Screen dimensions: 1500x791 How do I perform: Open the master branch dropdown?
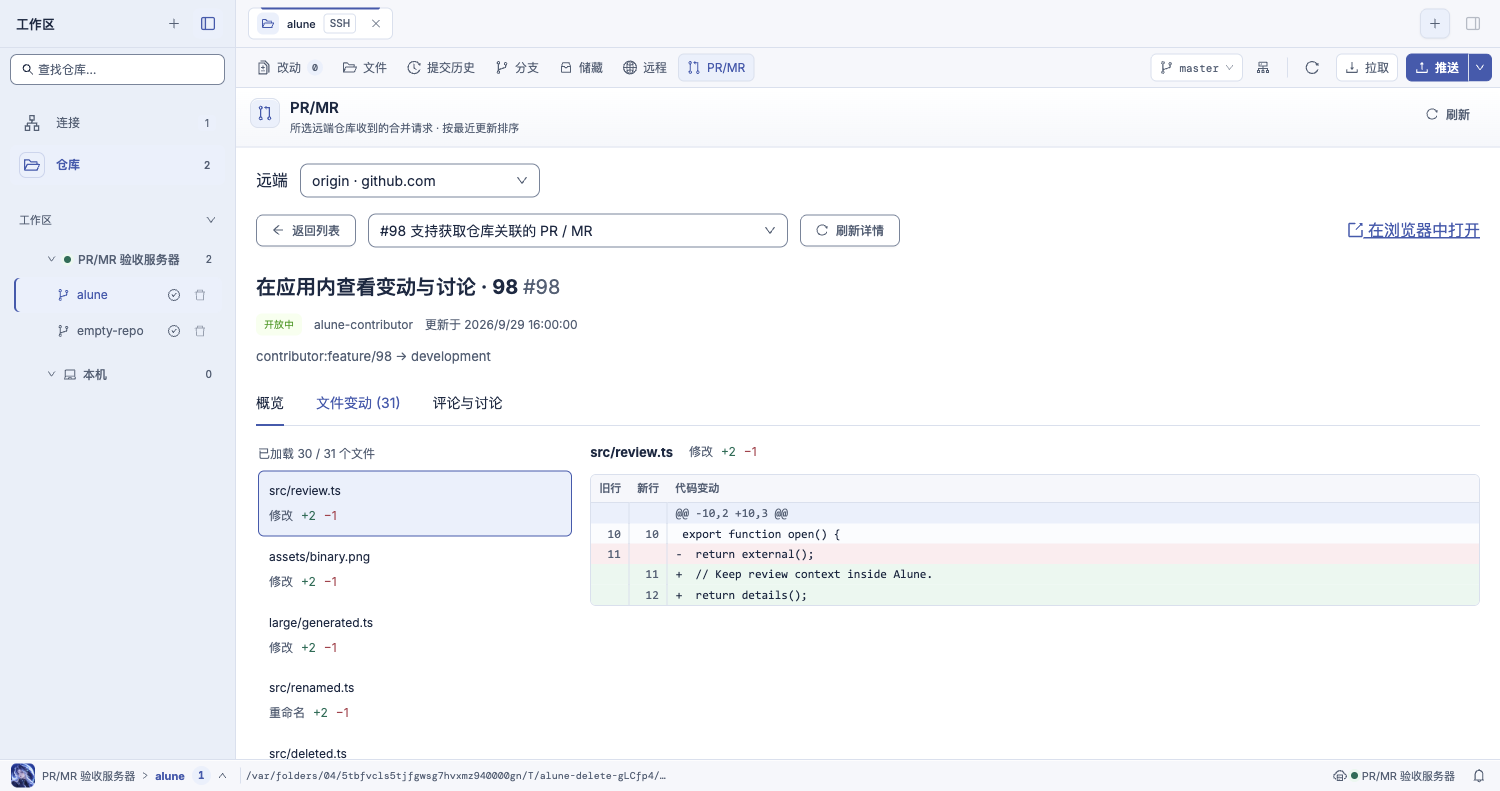tap(1197, 68)
